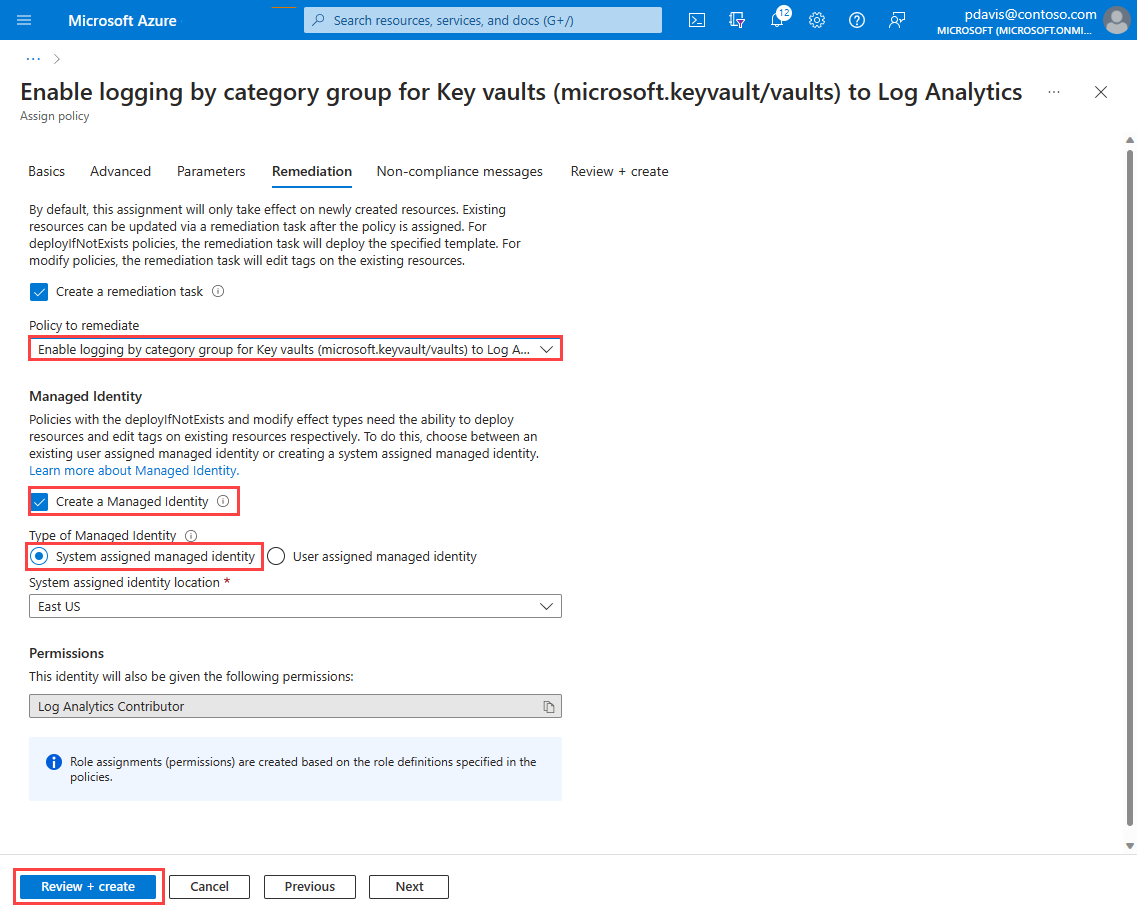Open the hamburger portal menu
Screen dimensions: 1137x919
(x=24, y=20)
